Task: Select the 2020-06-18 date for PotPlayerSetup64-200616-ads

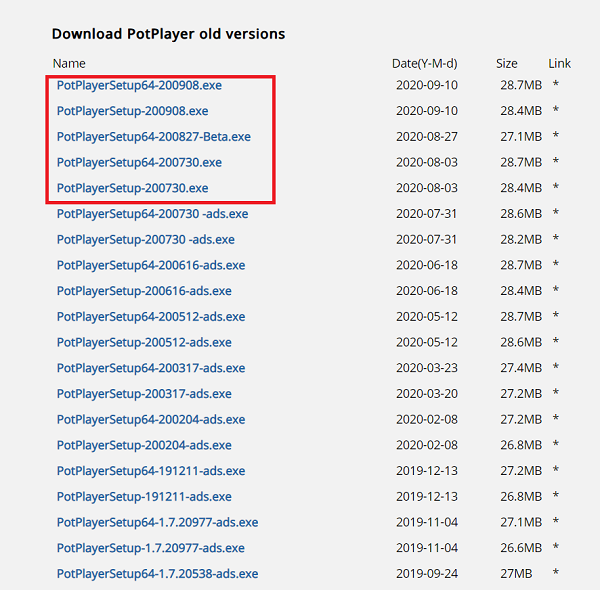Action: (x=427, y=265)
